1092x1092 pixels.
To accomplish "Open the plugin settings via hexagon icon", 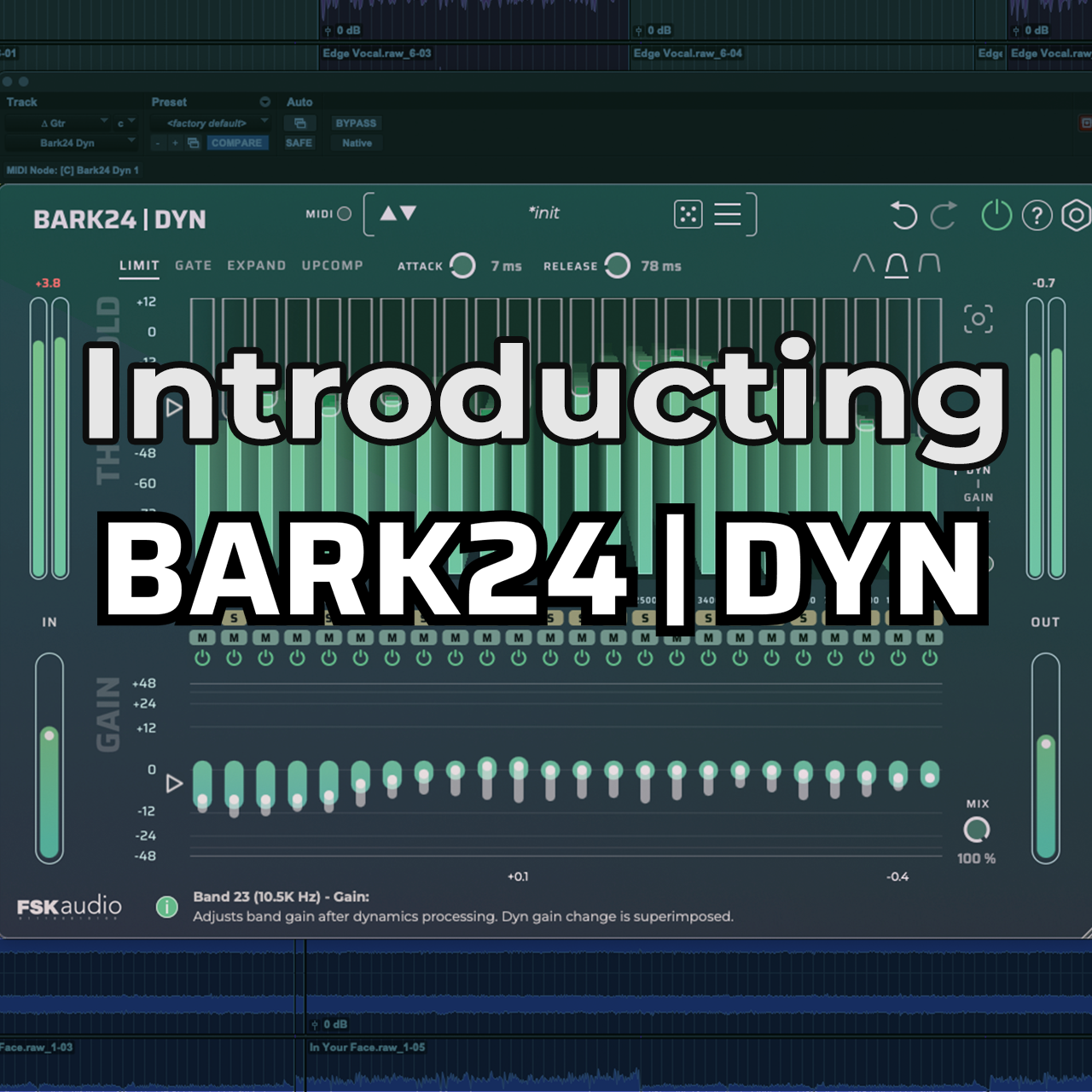I will tap(1074, 216).
